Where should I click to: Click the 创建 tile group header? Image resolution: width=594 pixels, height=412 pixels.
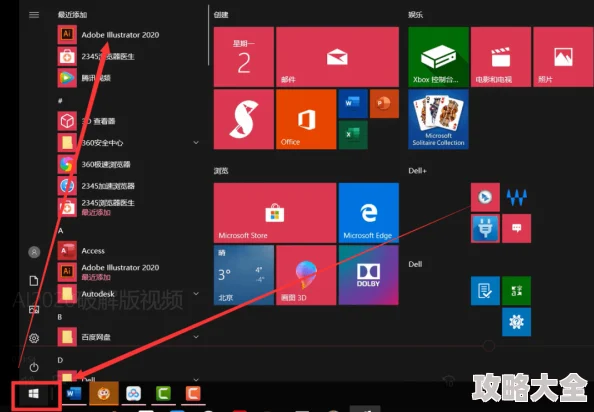[221, 15]
